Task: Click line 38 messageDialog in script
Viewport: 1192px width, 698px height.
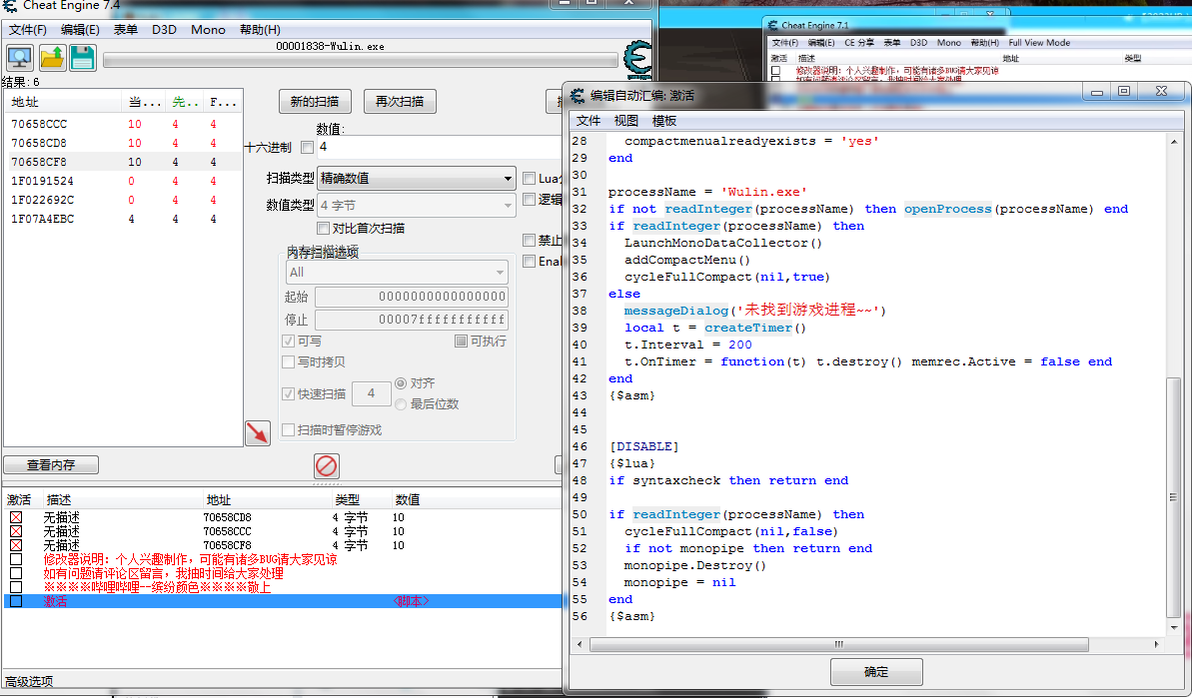Action: tap(676, 310)
